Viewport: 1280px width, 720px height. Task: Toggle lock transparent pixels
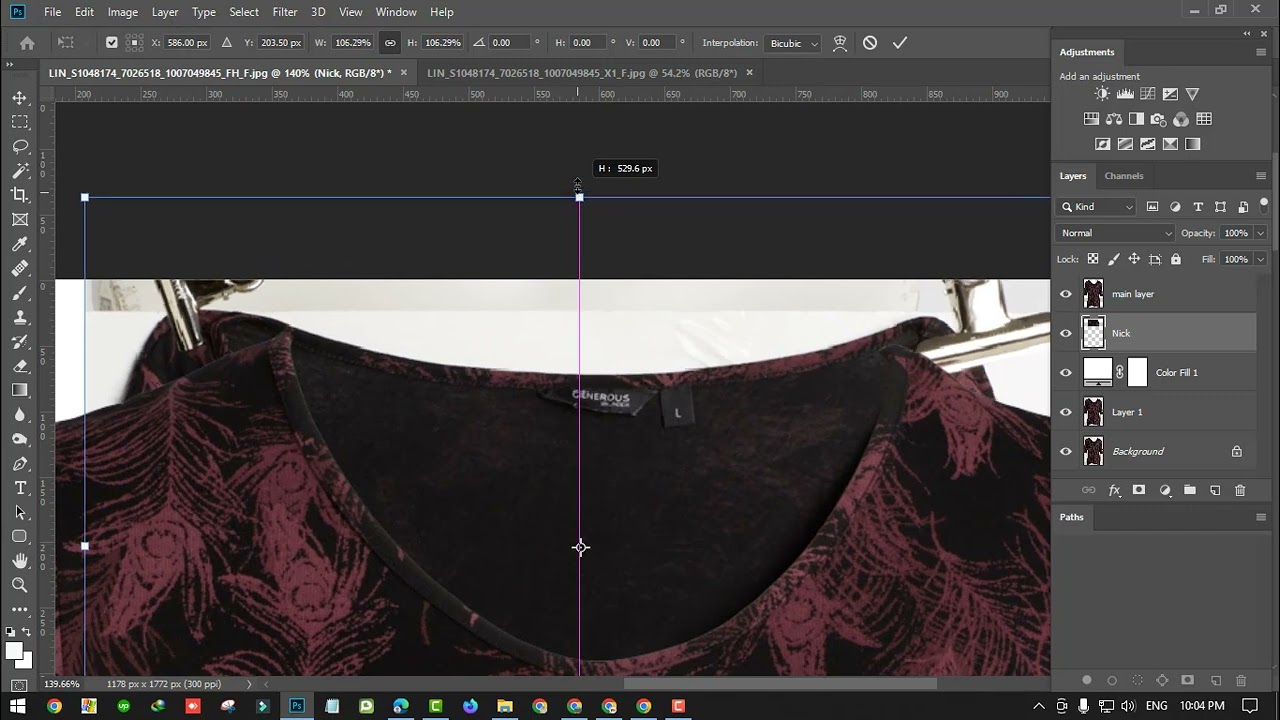(x=1093, y=259)
